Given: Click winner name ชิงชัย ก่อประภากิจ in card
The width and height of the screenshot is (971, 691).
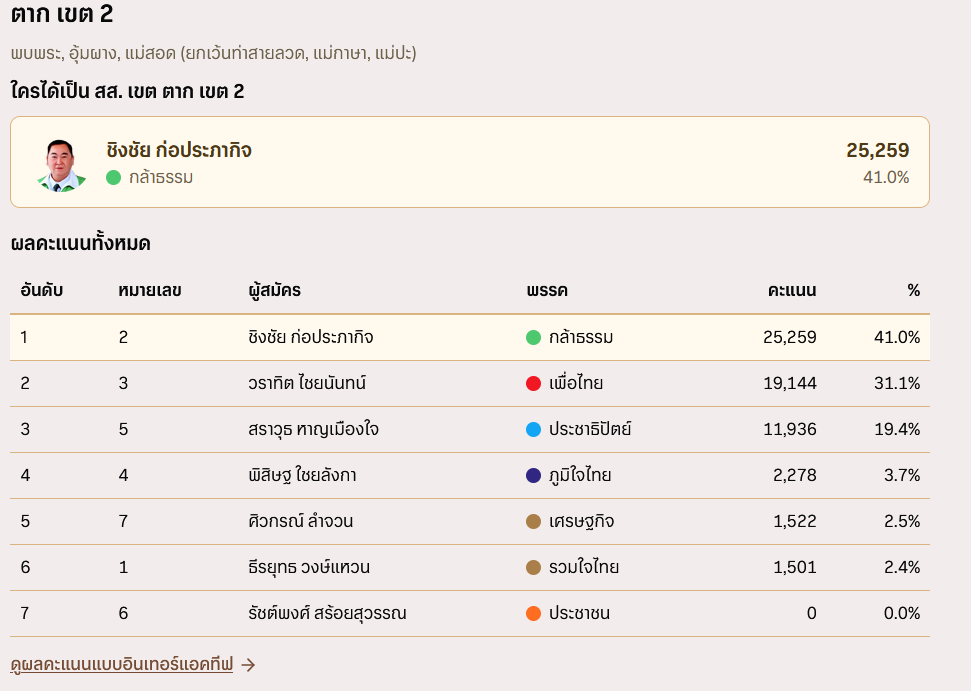Looking at the screenshot, I should point(179,151).
